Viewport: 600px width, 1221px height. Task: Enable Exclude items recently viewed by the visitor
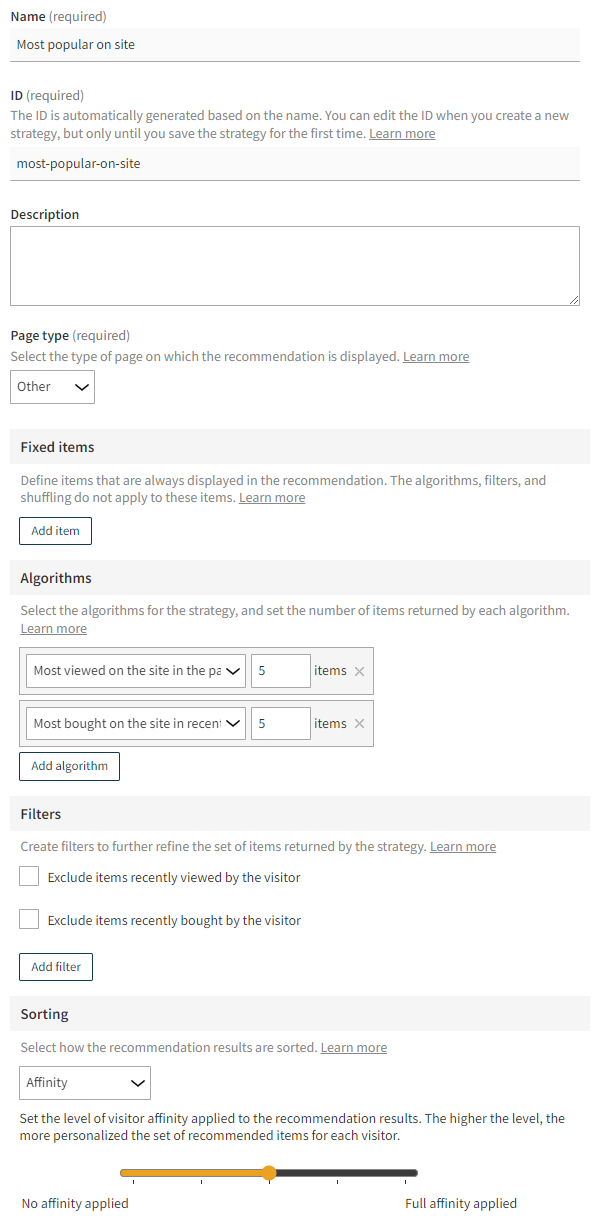tap(28, 875)
